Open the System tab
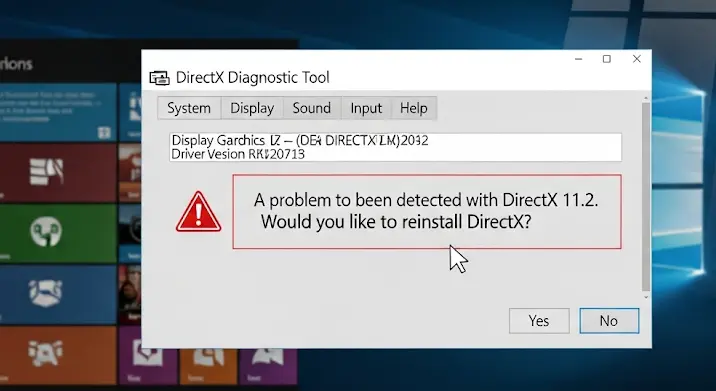Screen dimensions: 716x391 coord(189,108)
